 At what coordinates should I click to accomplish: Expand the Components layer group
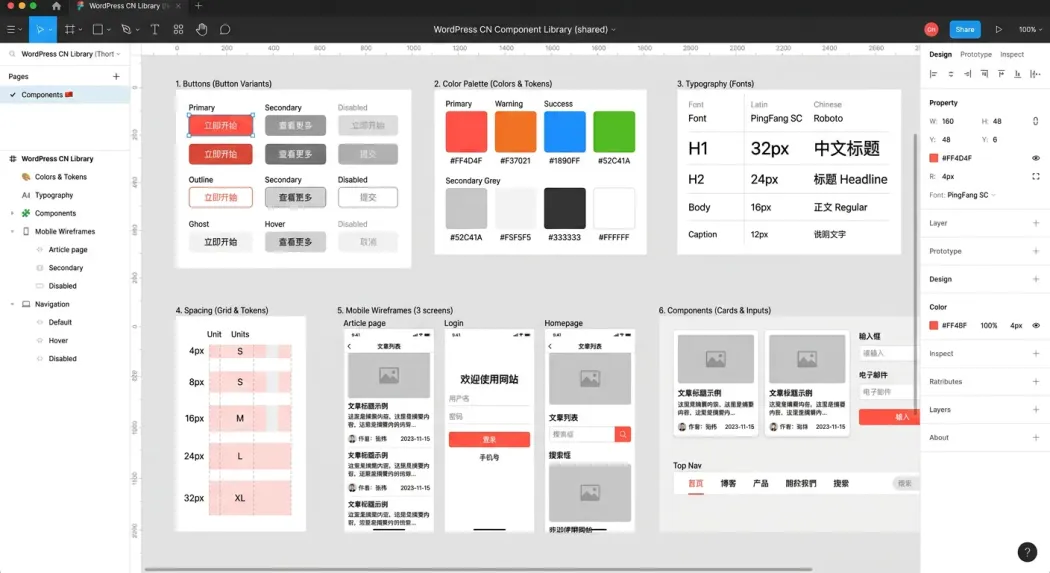point(12,214)
